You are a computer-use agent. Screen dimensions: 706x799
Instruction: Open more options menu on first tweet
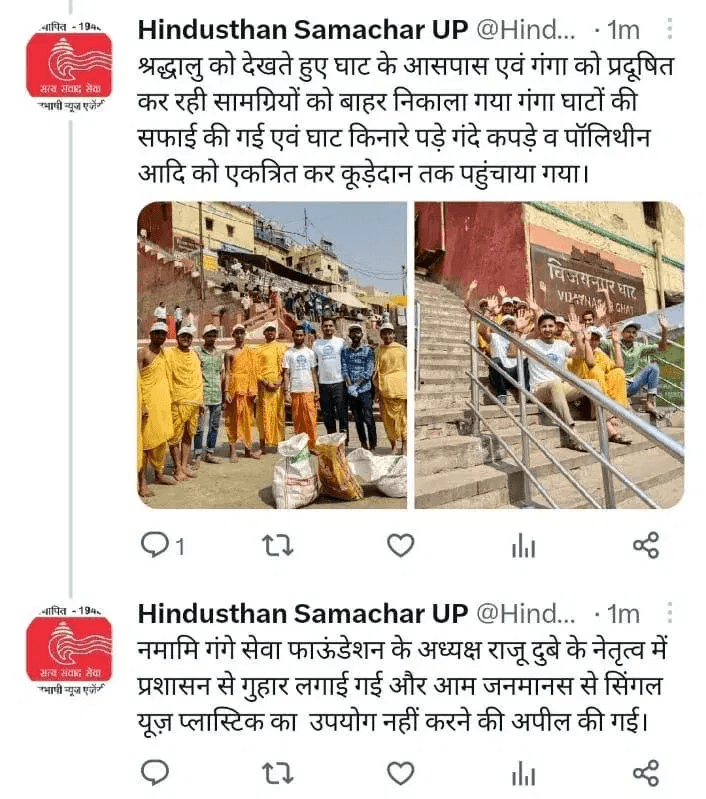[x=670, y=29]
